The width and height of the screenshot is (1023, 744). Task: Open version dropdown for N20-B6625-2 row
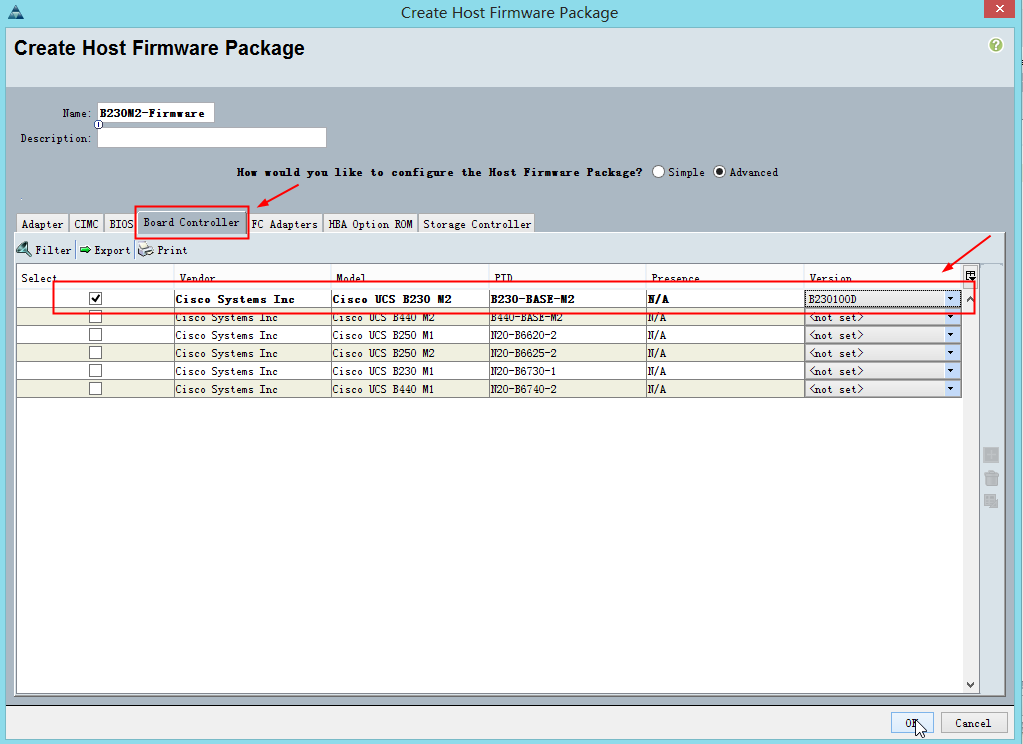[951, 352]
